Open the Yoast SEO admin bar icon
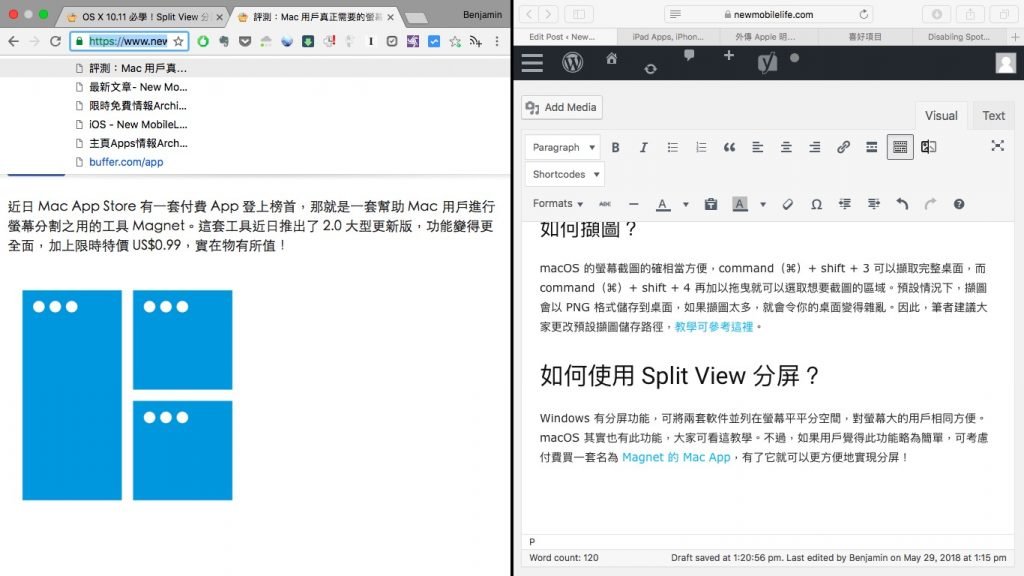This screenshot has height=576, width=1024. coord(767,62)
